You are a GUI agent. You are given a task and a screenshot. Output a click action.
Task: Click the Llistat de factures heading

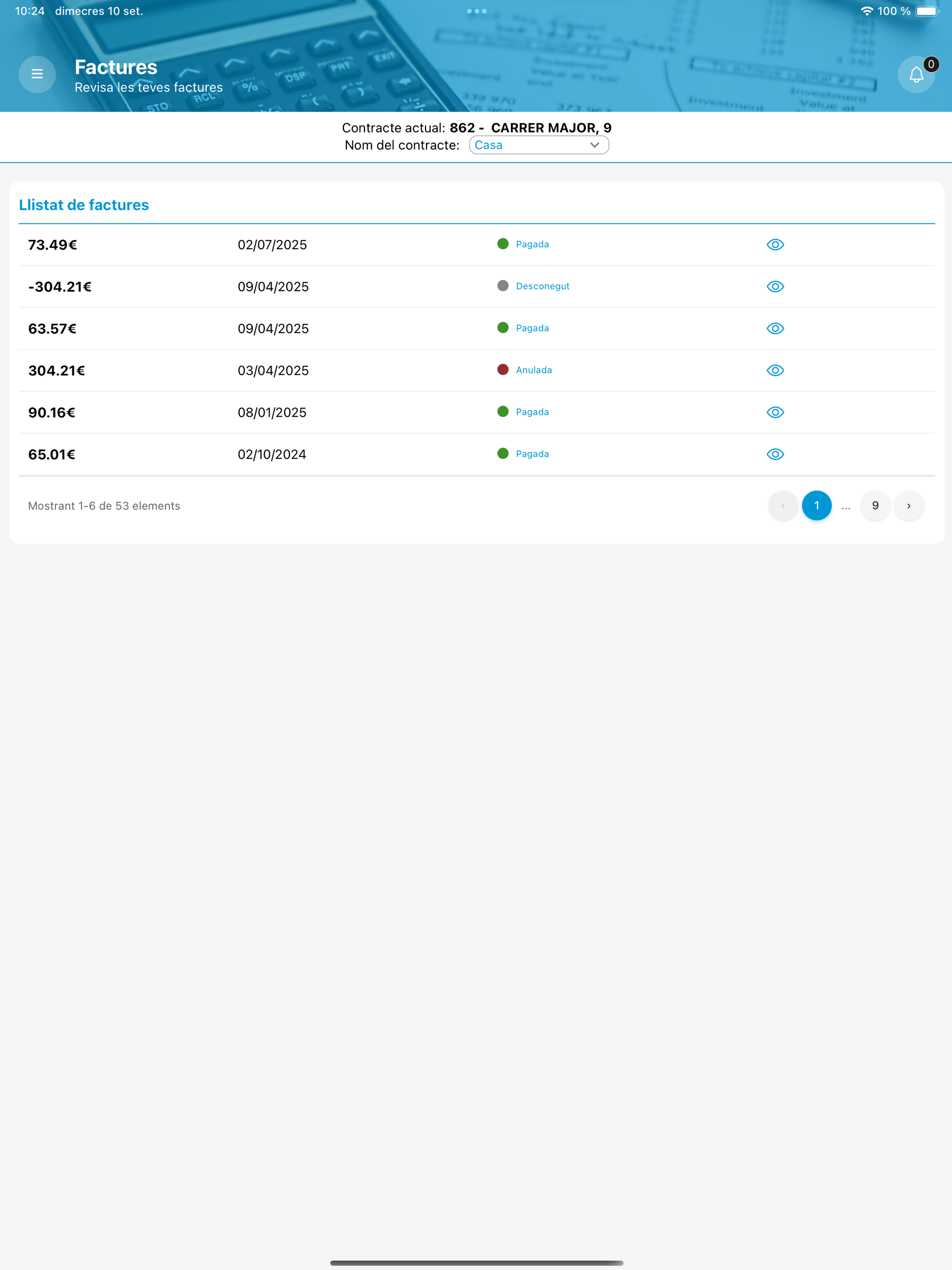(x=84, y=205)
